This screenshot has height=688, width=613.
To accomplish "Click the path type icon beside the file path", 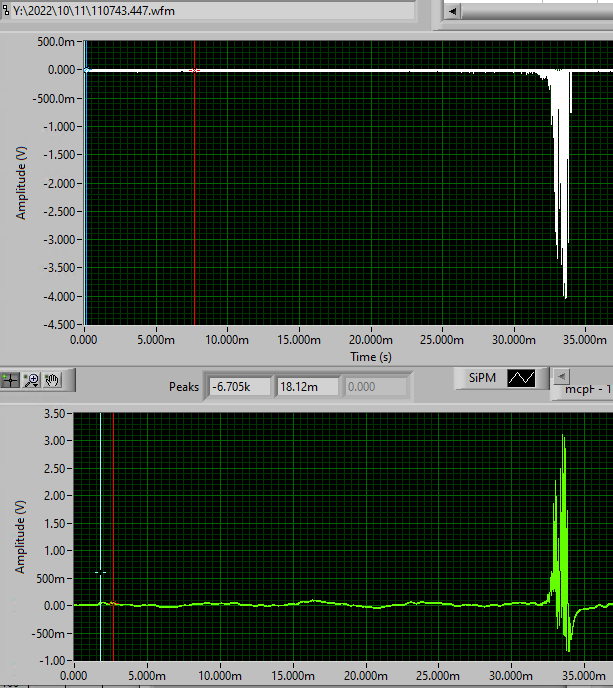I will (x=6, y=10).
